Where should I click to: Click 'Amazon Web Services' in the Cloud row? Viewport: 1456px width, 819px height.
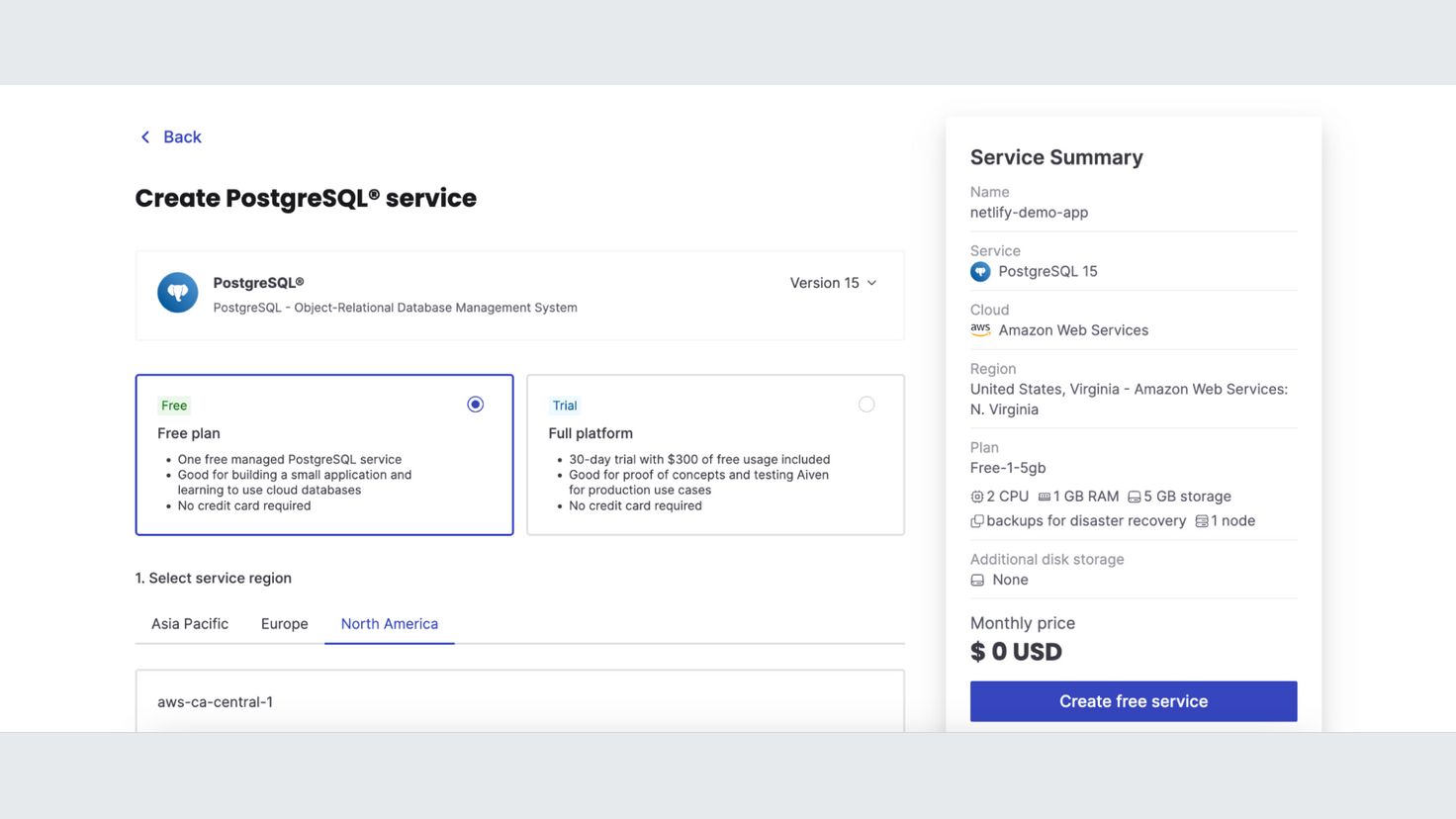pos(1073,330)
